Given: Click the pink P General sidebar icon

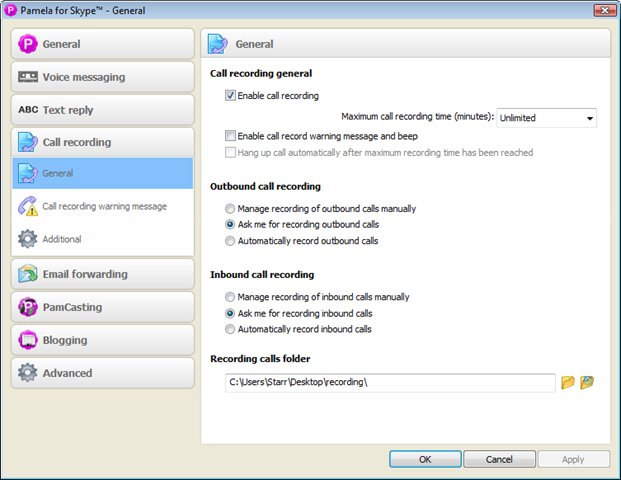Looking at the screenshot, I should (x=28, y=44).
